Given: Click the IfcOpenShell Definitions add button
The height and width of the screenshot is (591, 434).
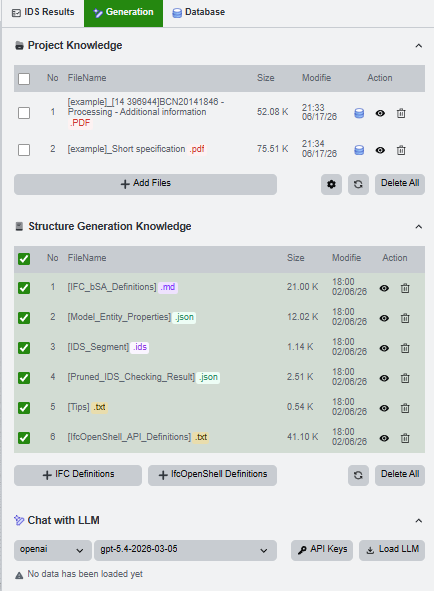Looking at the screenshot, I should click(212, 475).
